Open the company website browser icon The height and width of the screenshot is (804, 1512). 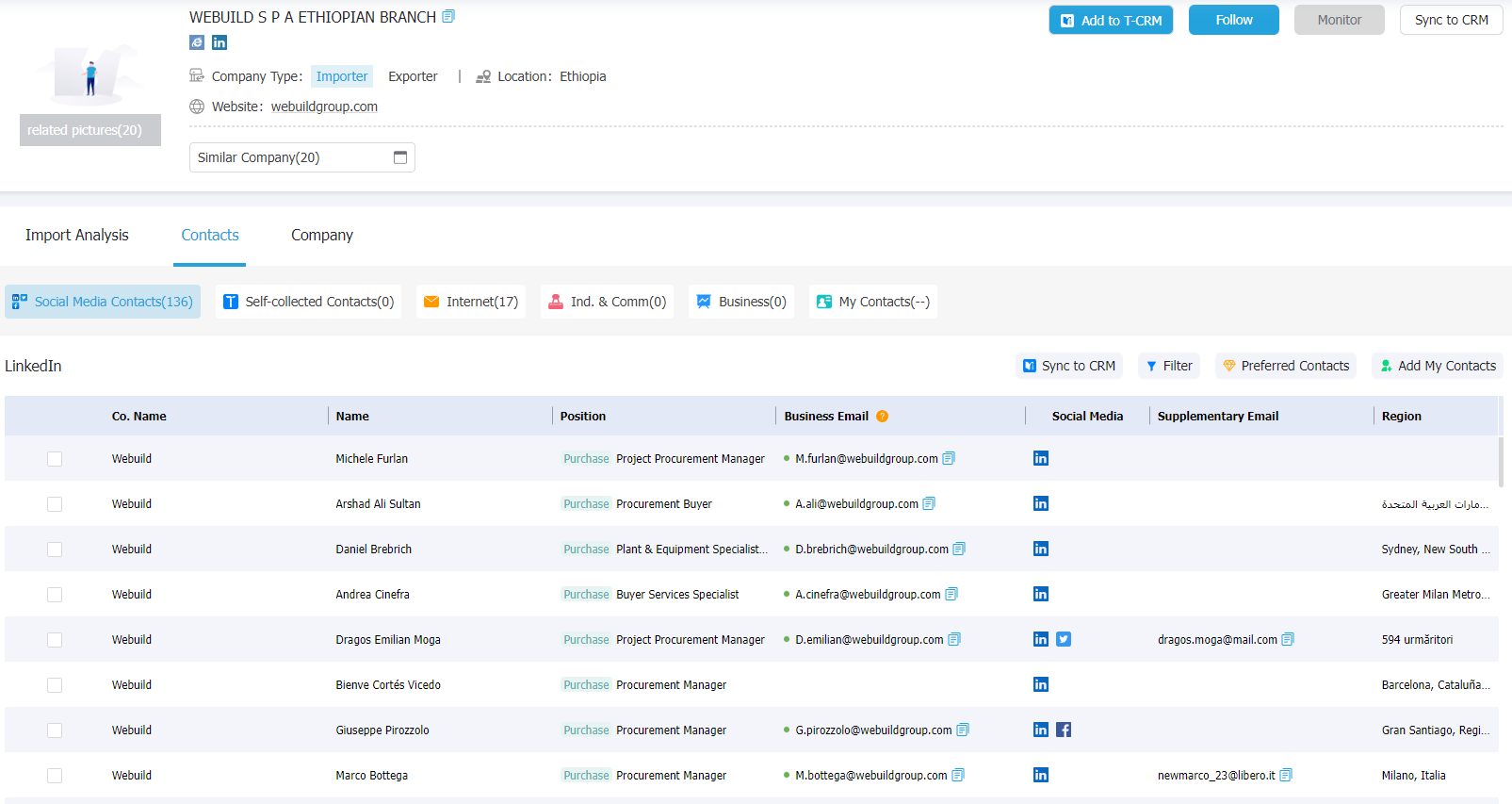point(197,42)
